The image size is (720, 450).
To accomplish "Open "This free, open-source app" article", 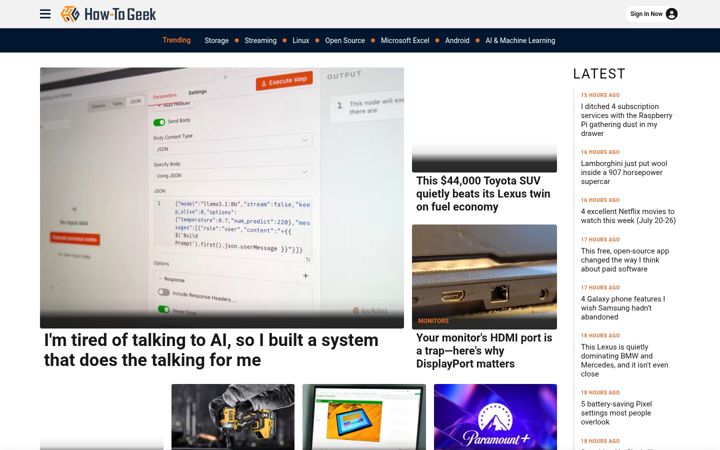I will tap(624, 260).
